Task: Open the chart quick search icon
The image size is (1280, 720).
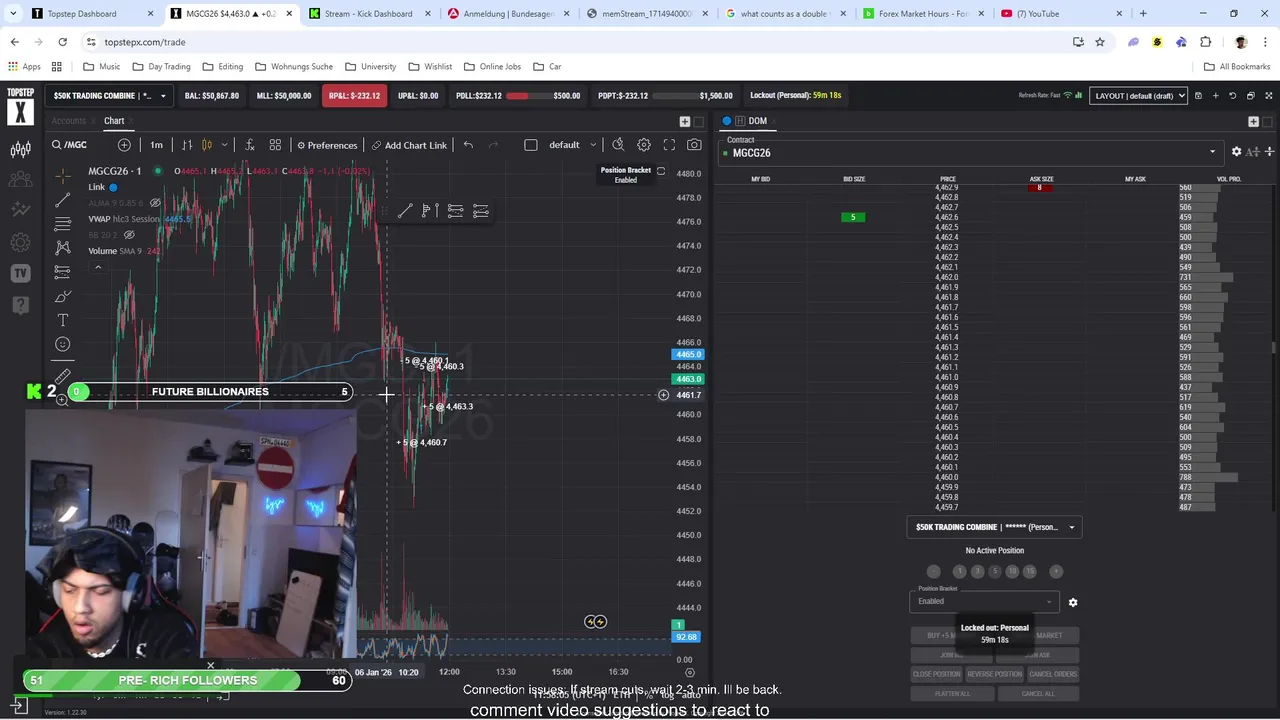Action: (618, 145)
